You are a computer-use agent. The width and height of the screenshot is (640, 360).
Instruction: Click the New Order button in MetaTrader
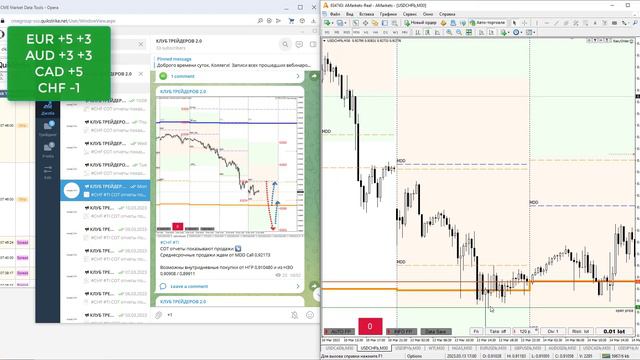click(420, 23)
